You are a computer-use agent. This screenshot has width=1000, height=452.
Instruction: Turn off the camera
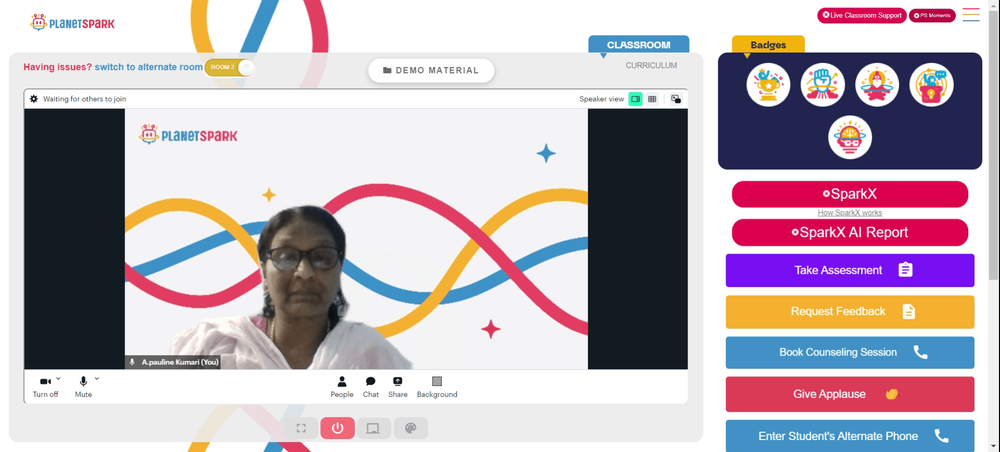45,386
